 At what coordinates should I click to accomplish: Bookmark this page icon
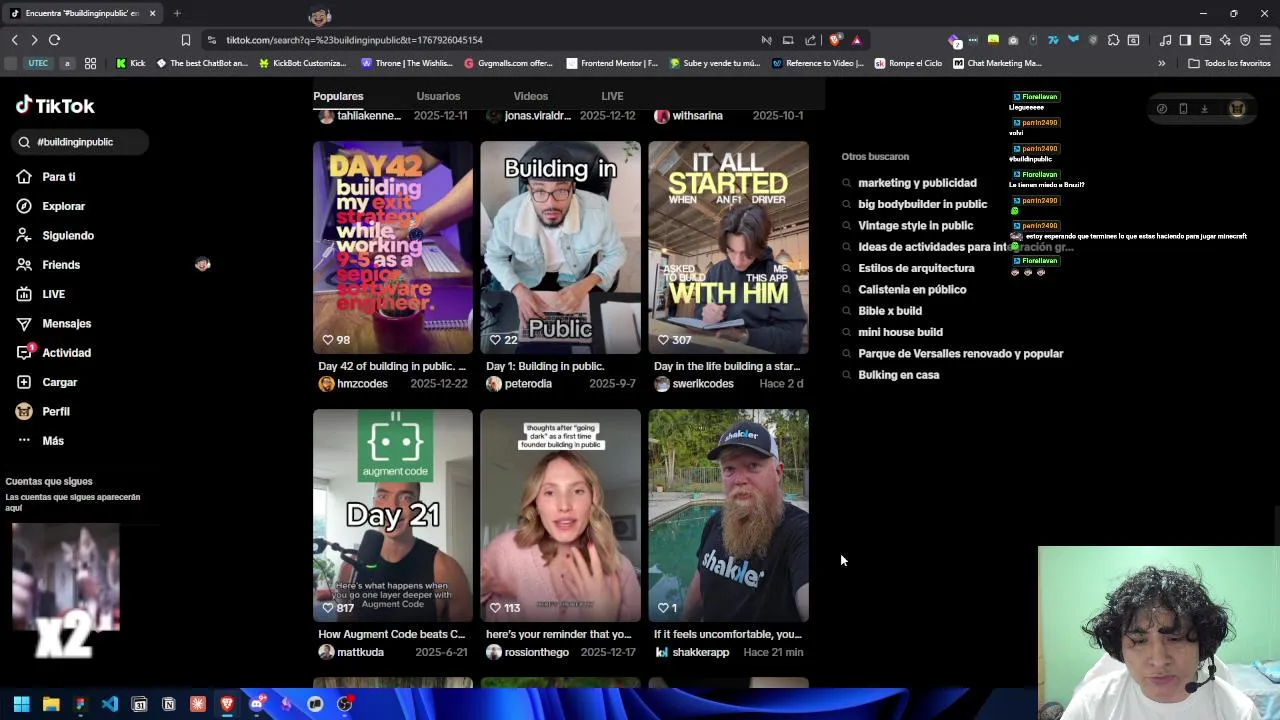click(186, 40)
